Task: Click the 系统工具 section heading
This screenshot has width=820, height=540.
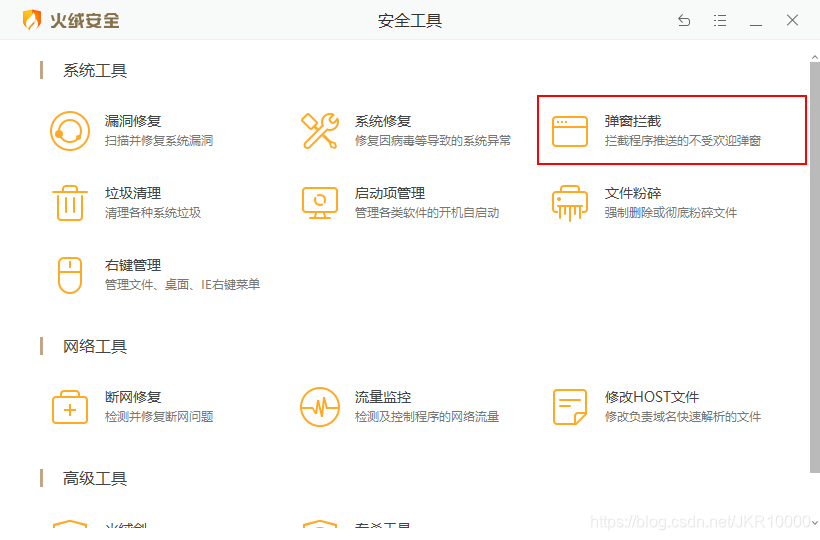Action: click(x=95, y=71)
